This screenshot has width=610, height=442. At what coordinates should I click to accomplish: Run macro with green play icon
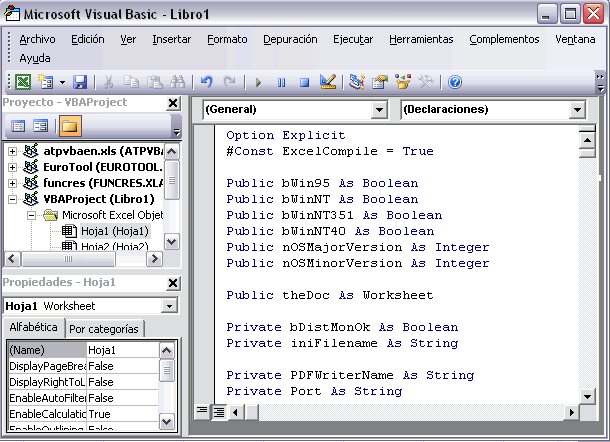pos(258,82)
